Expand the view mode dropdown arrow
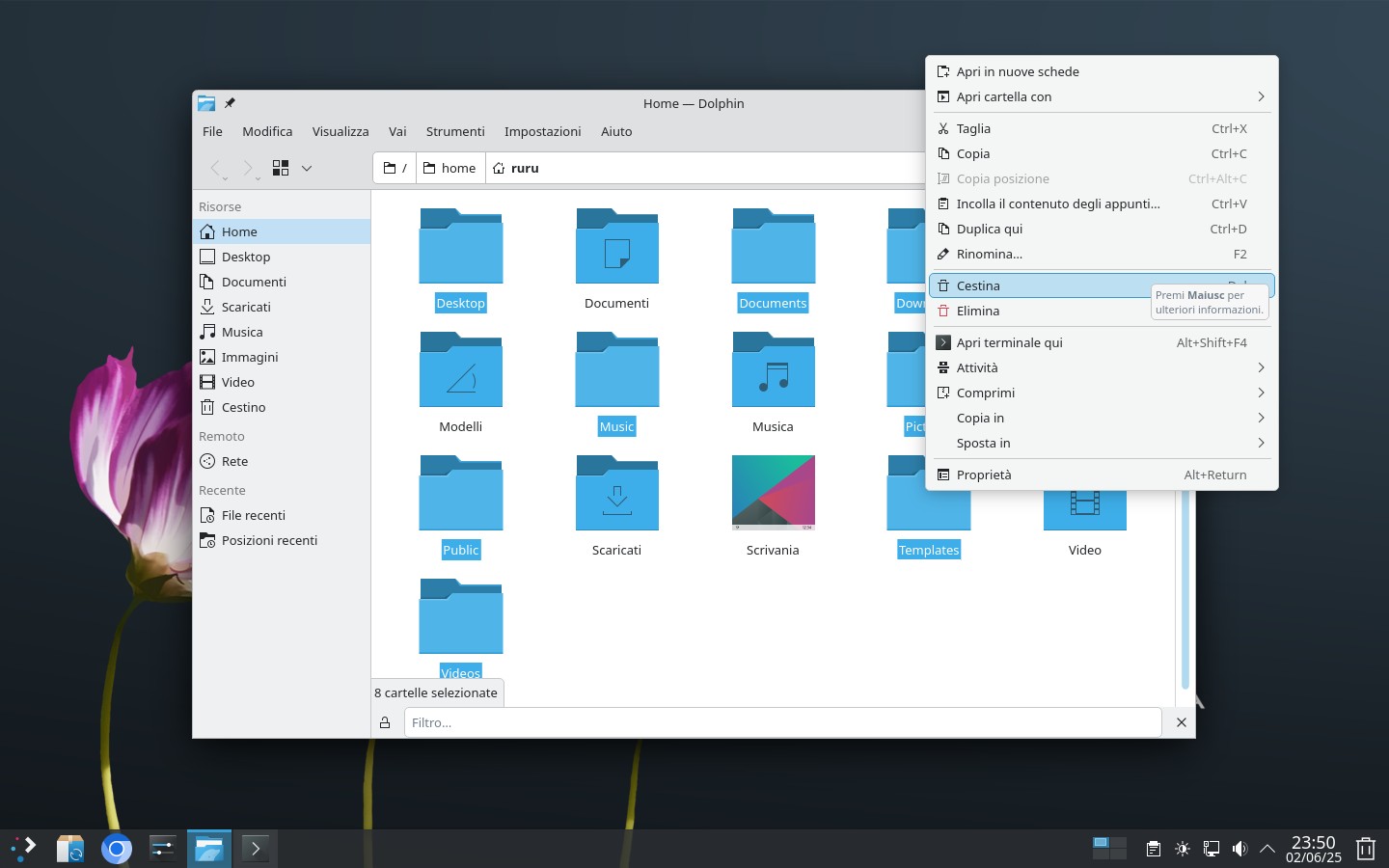The image size is (1389, 868). [307, 168]
